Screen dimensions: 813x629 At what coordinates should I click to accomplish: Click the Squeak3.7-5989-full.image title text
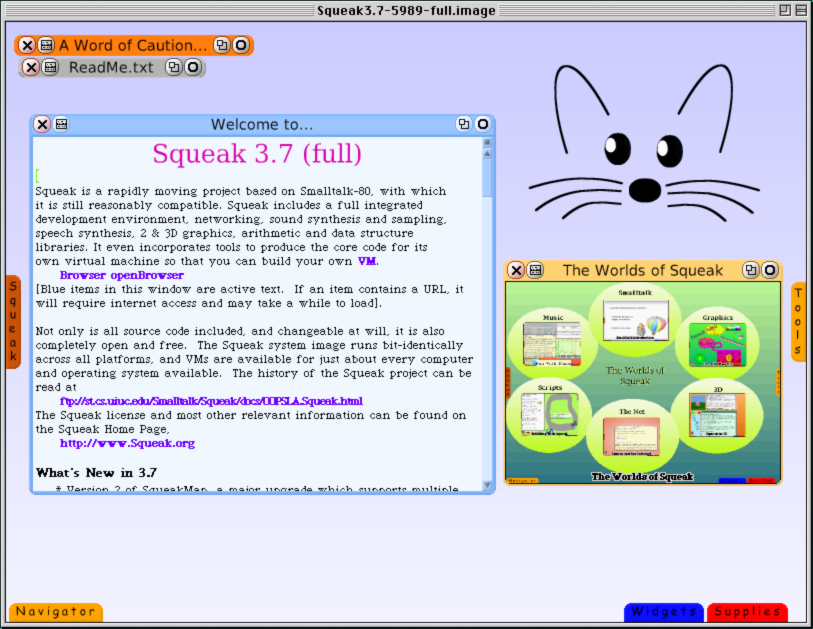[x=406, y=10]
